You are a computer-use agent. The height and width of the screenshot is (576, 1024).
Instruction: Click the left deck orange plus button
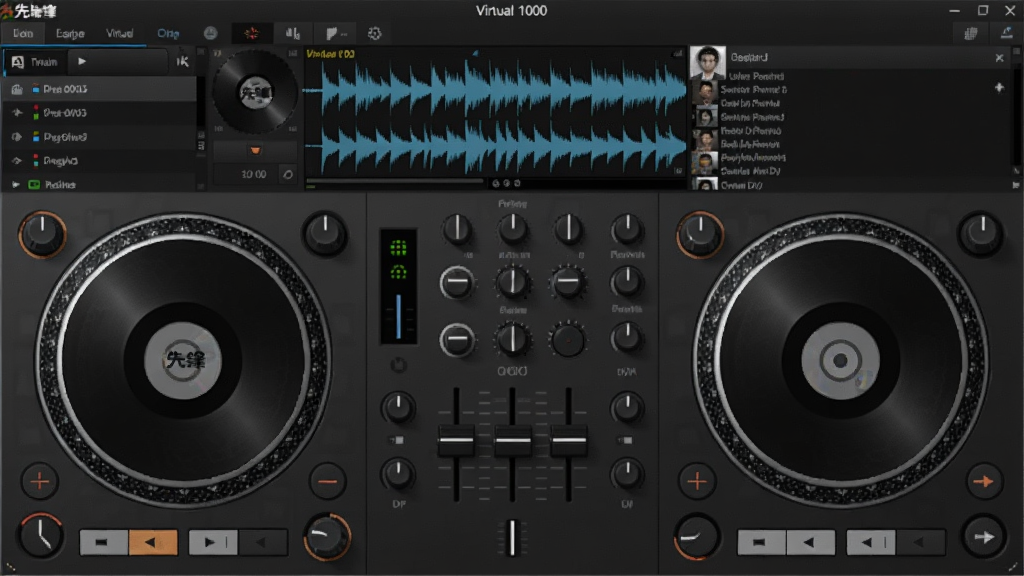coord(40,482)
